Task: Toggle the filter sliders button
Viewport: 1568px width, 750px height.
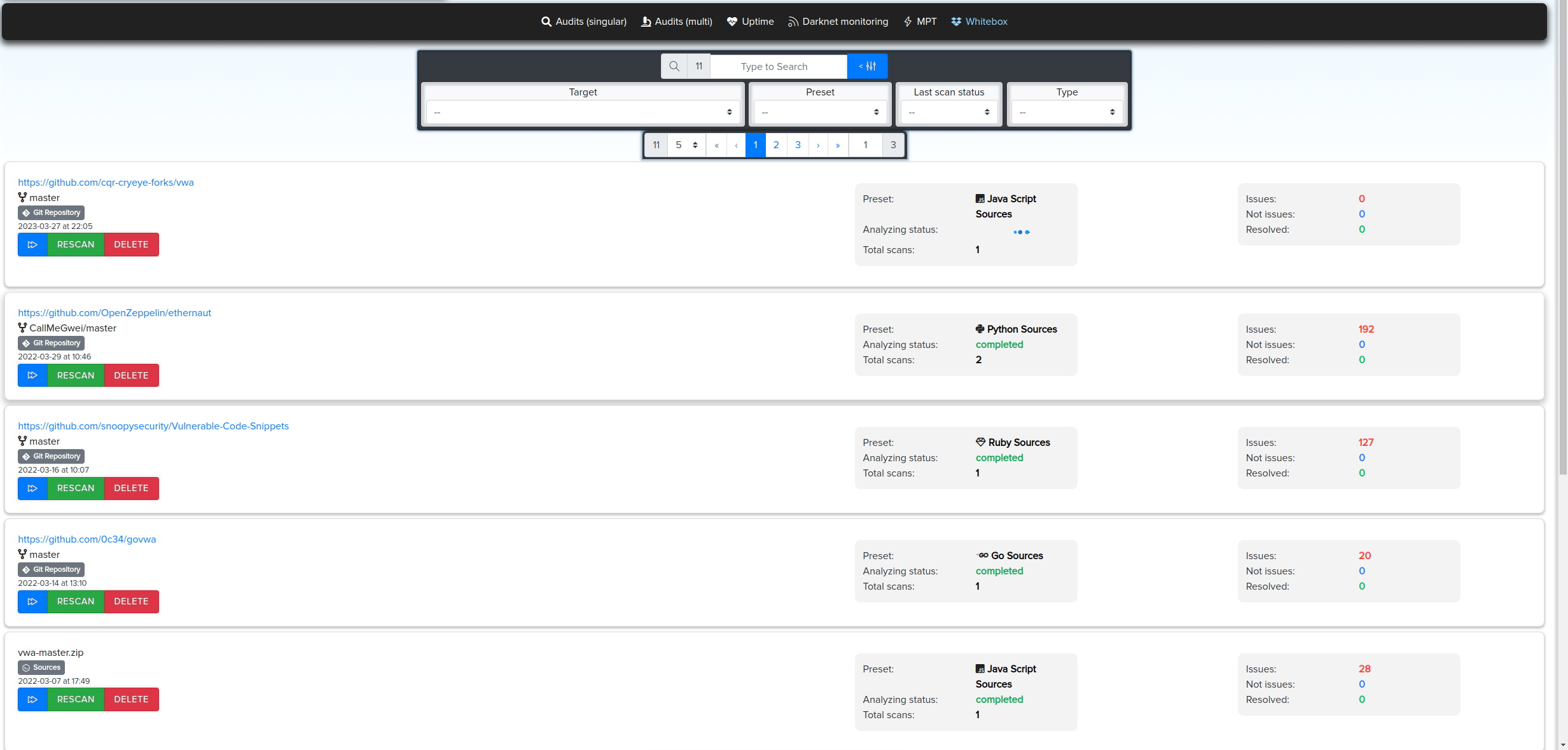Action: click(867, 66)
